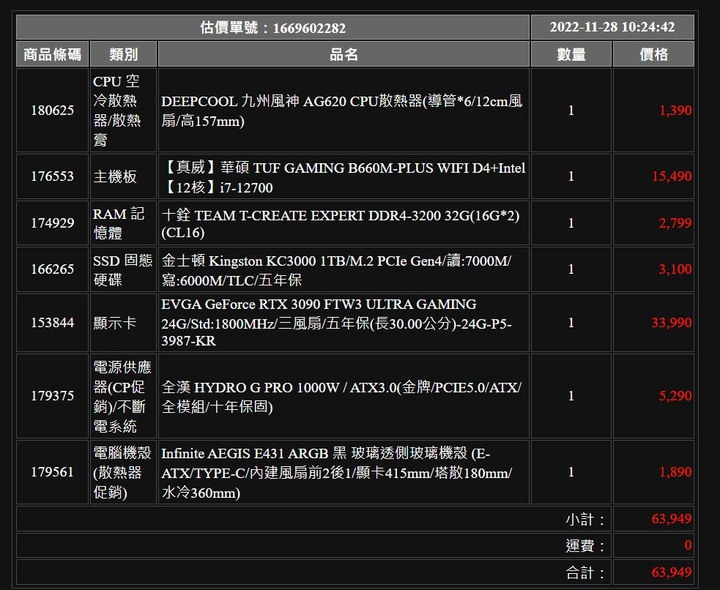Select product code 166265
720x590 pixels.
pos(52,269)
